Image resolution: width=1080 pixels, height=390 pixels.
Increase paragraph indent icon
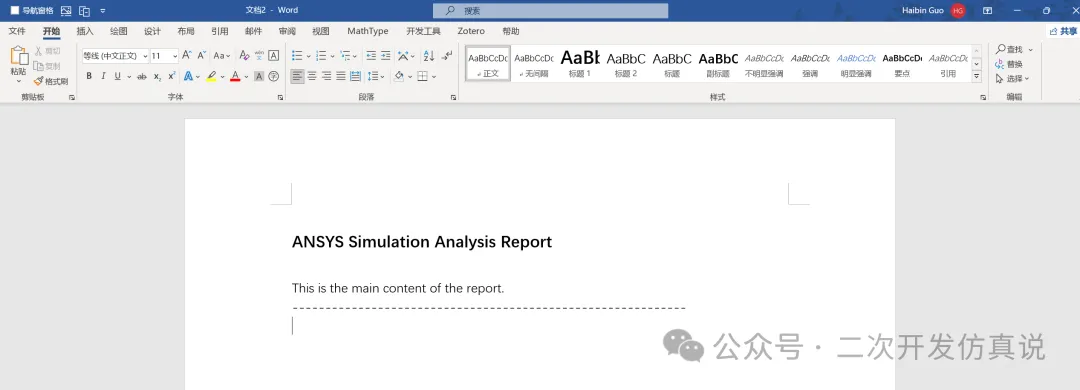(386, 55)
